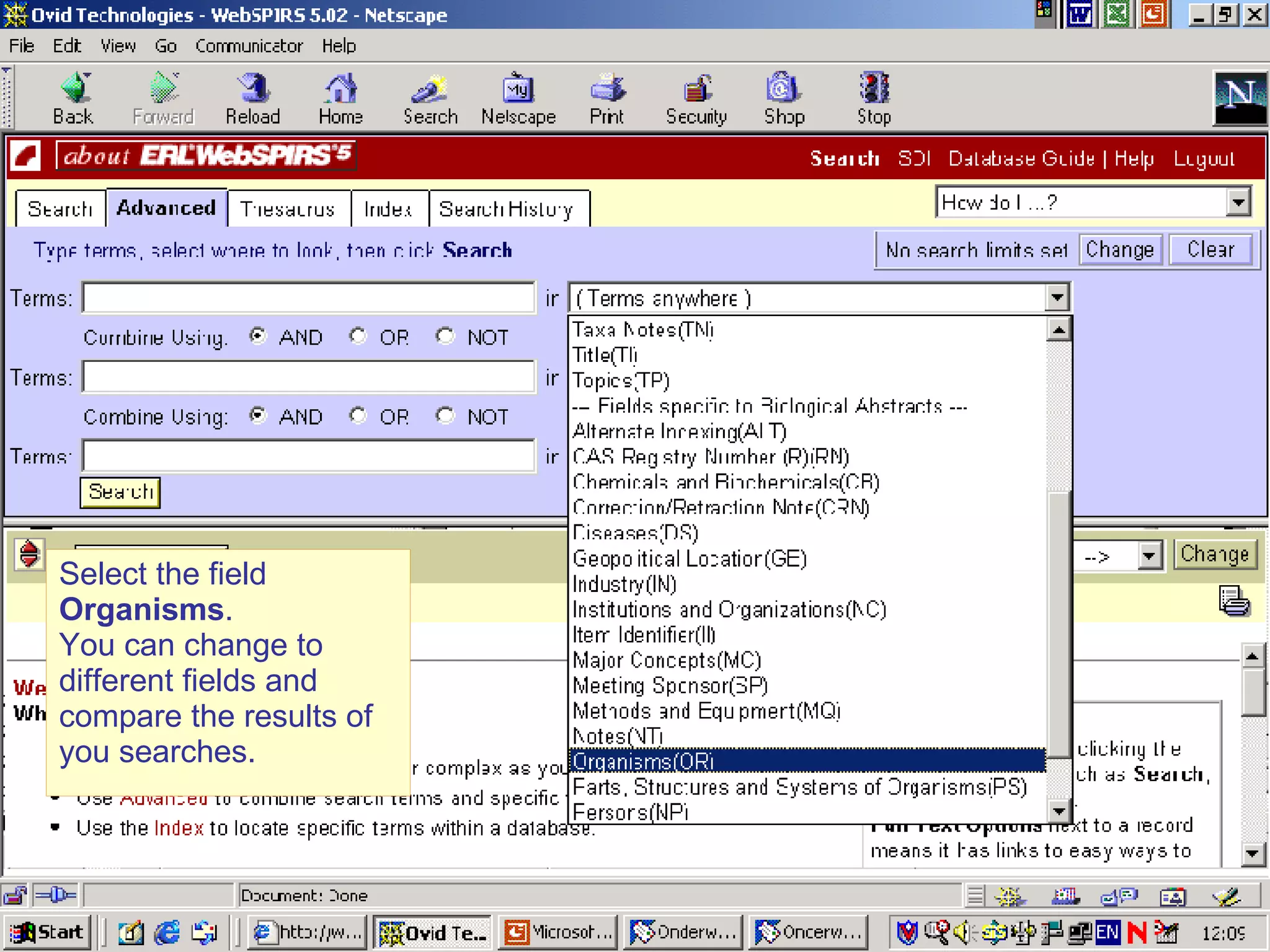The image size is (1270, 952).
Task: Click the second Terms input field
Action: tap(309, 377)
